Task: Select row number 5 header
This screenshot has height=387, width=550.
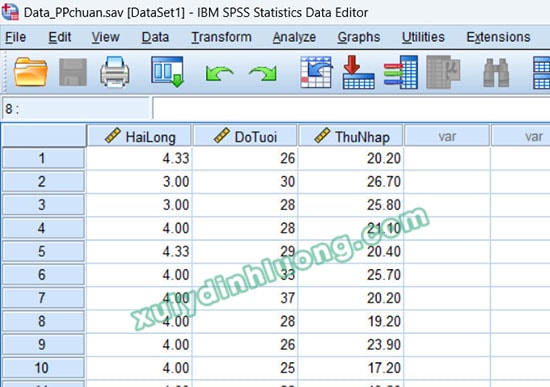Action: (x=43, y=251)
